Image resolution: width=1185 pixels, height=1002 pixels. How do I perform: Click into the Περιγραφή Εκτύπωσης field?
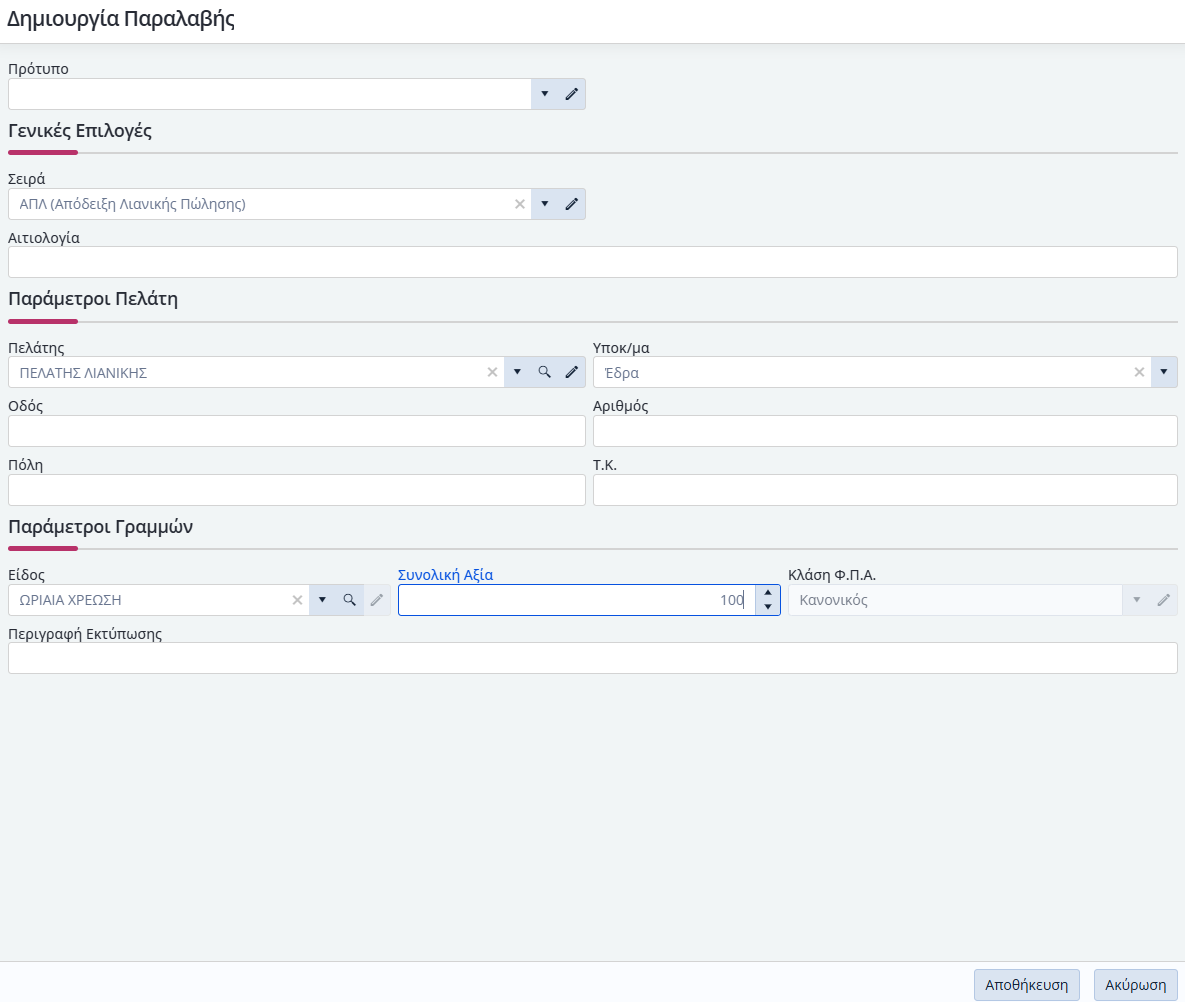pyautogui.click(x=592, y=658)
